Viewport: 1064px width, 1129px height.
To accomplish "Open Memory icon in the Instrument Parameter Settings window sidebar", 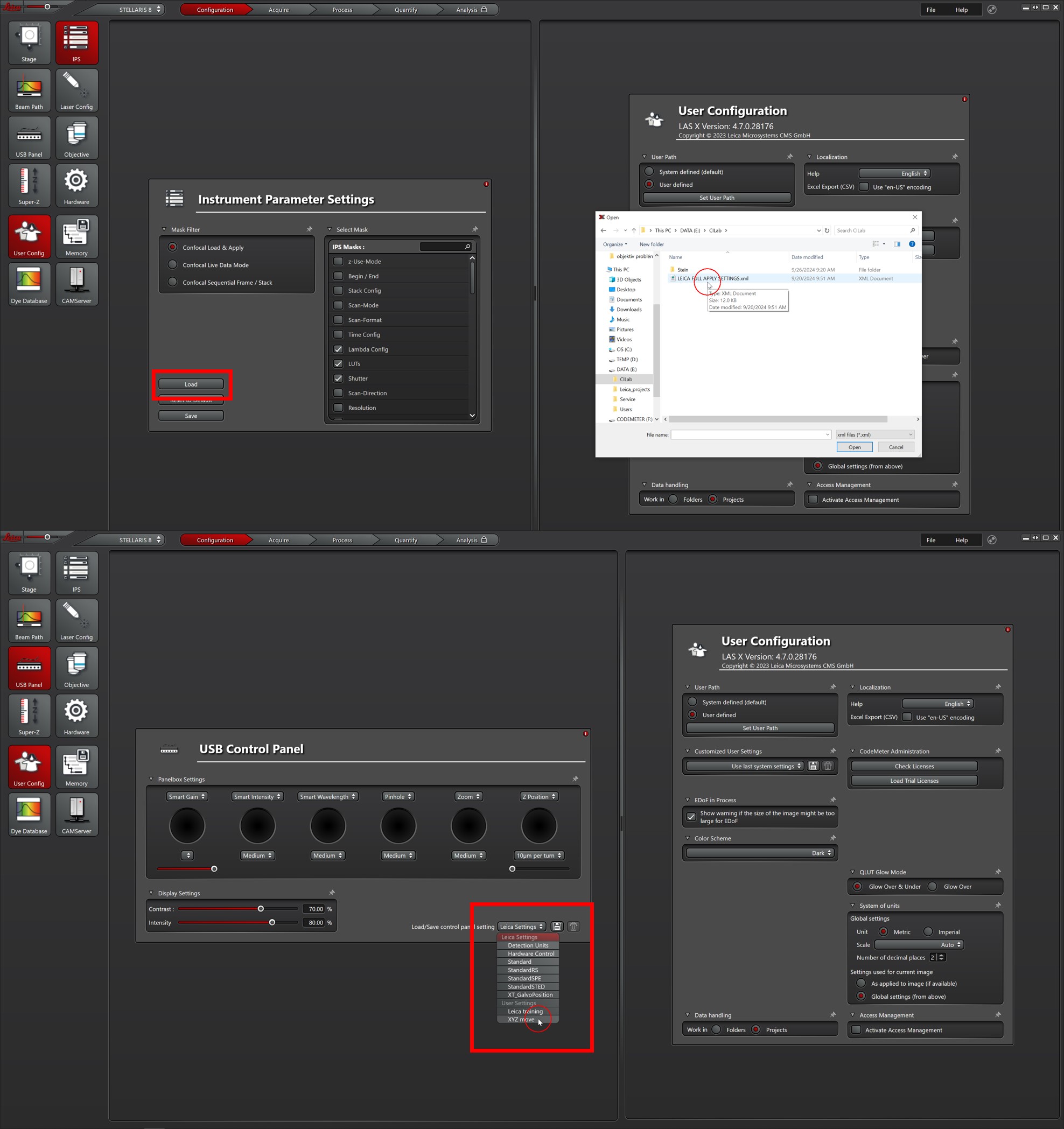I will [x=76, y=237].
